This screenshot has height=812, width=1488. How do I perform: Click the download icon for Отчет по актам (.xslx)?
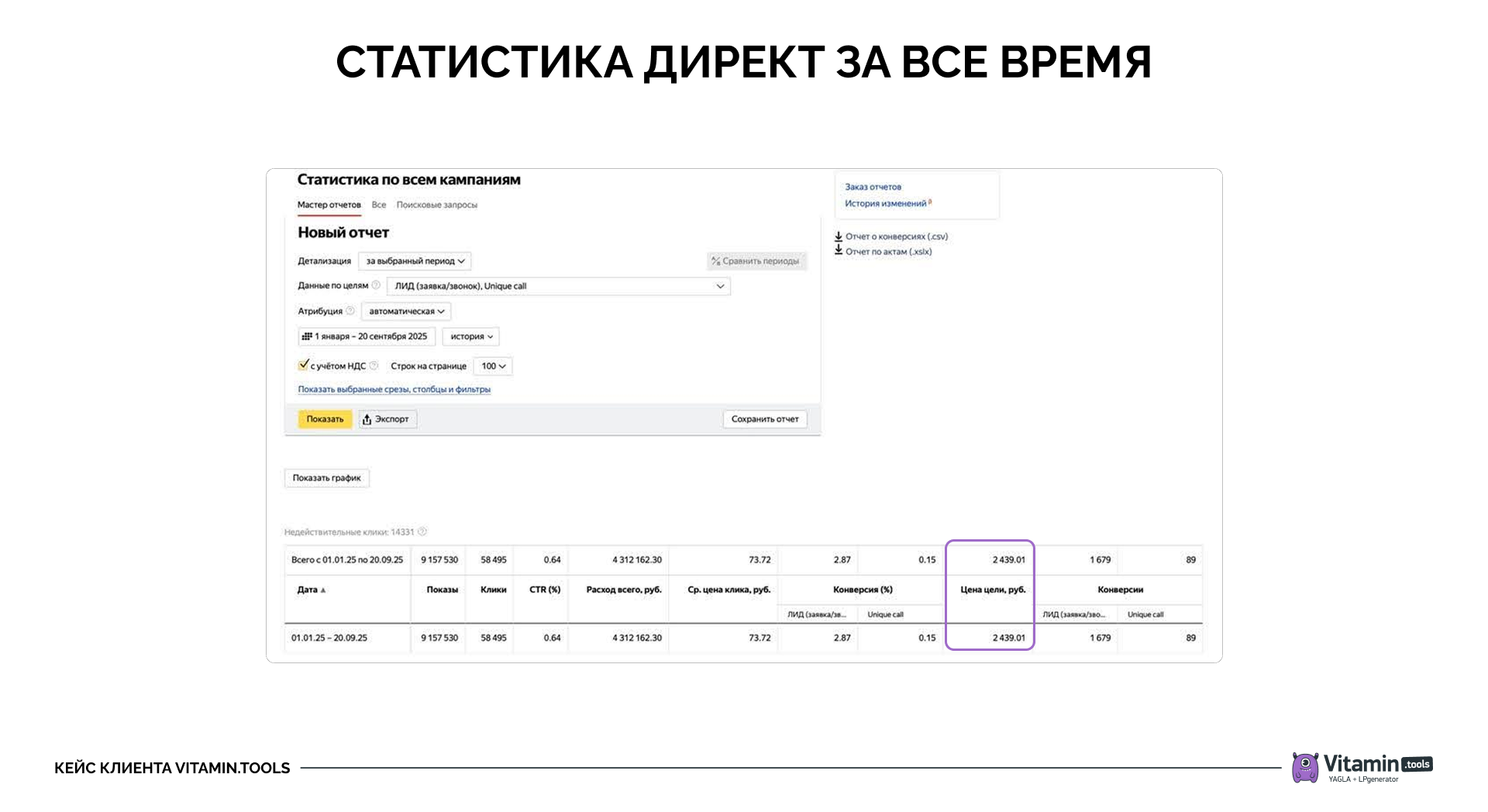pyautogui.click(x=837, y=251)
